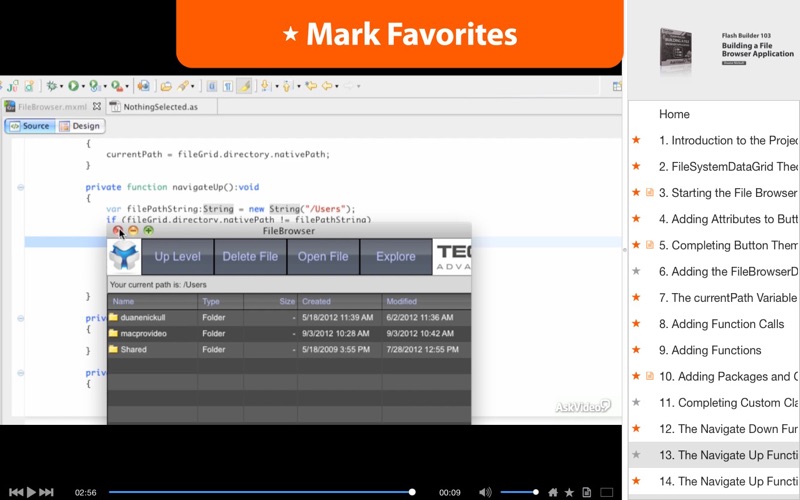Viewport: 800px width, 500px height.
Task: Click the FileBrowser app logo icon
Action: pos(124,257)
